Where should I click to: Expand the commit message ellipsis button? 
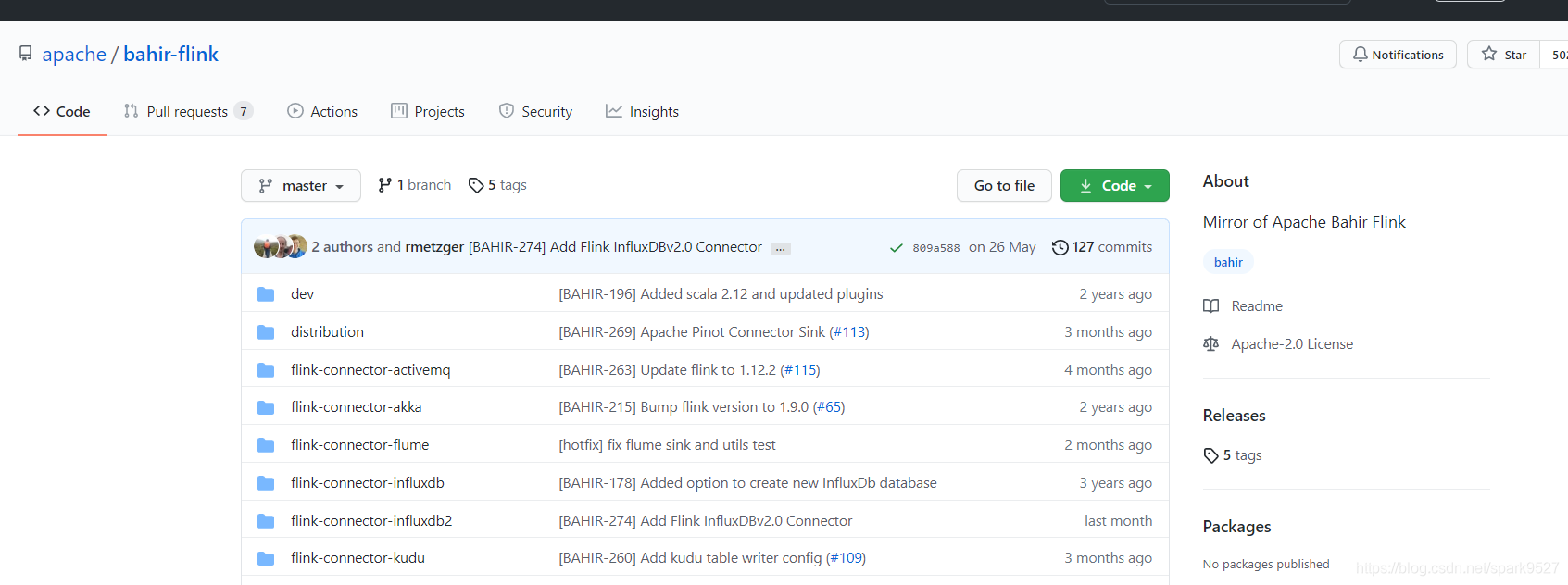(781, 248)
